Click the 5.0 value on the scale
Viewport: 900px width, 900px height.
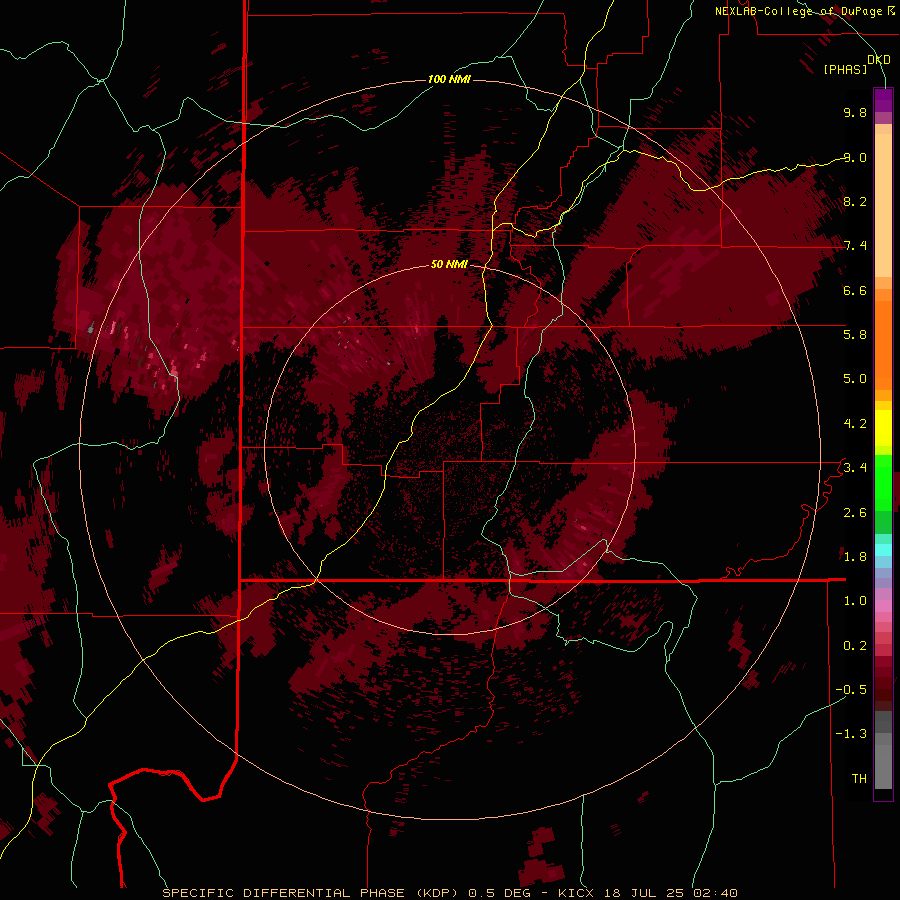click(x=855, y=379)
